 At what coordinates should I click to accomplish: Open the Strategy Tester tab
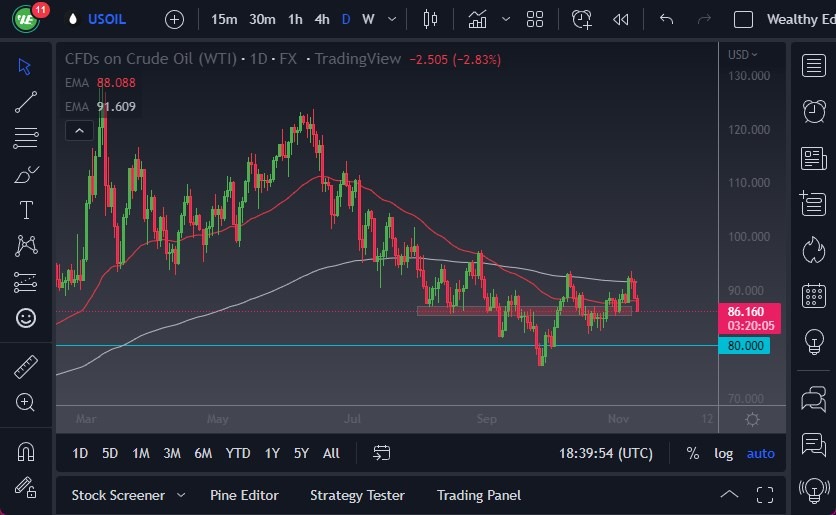coord(357,495)
